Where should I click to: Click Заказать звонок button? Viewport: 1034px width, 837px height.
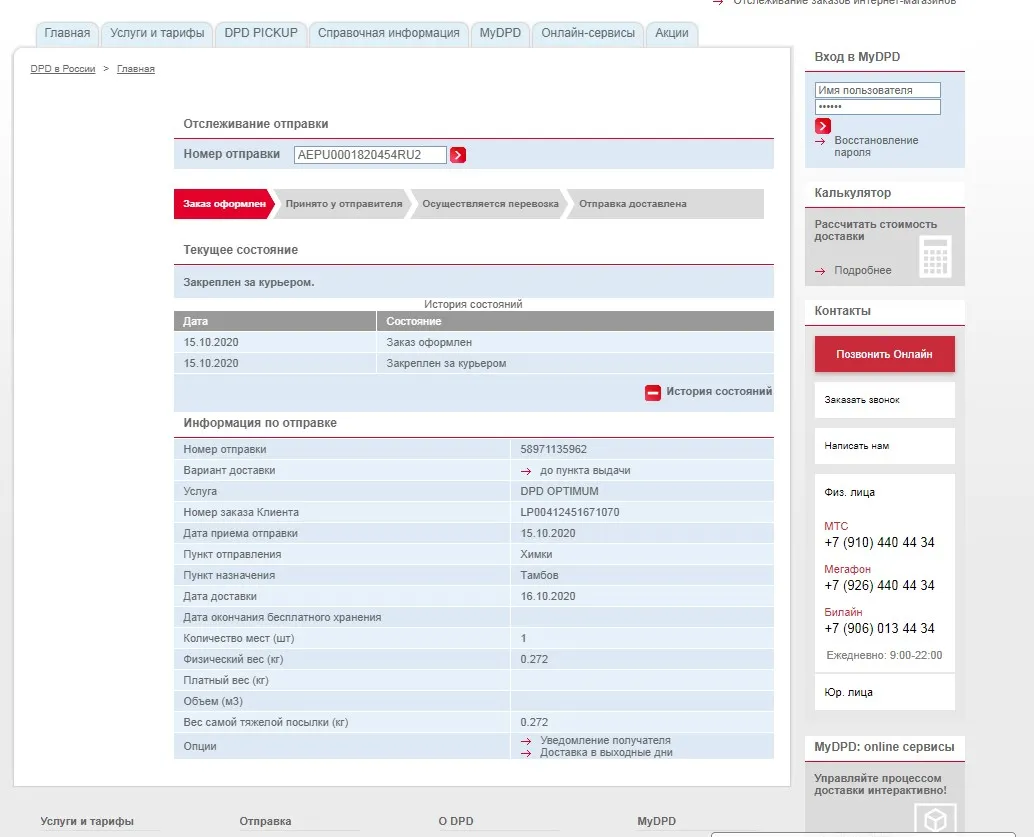pyautogui.click(x=884, y=400)
